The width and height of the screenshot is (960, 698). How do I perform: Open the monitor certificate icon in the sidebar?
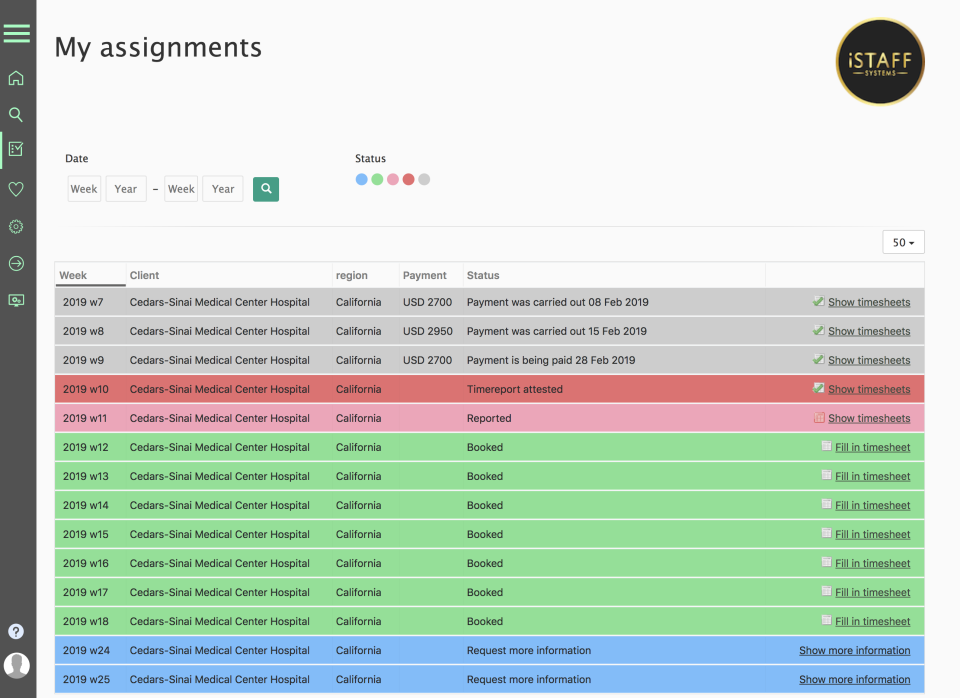tap(16, 300)
